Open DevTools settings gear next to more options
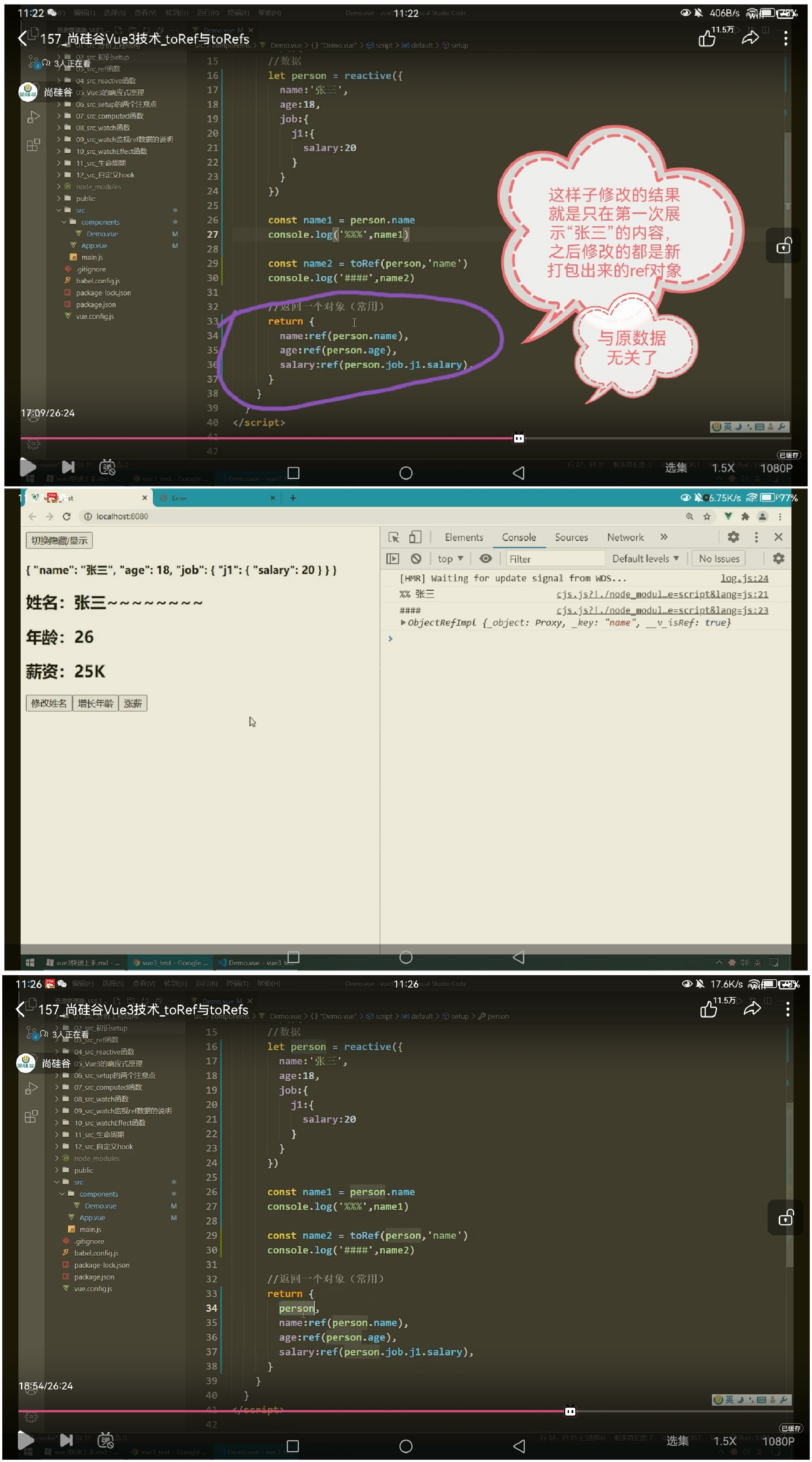Screen dimensions: 812x1462 [733, 537]
